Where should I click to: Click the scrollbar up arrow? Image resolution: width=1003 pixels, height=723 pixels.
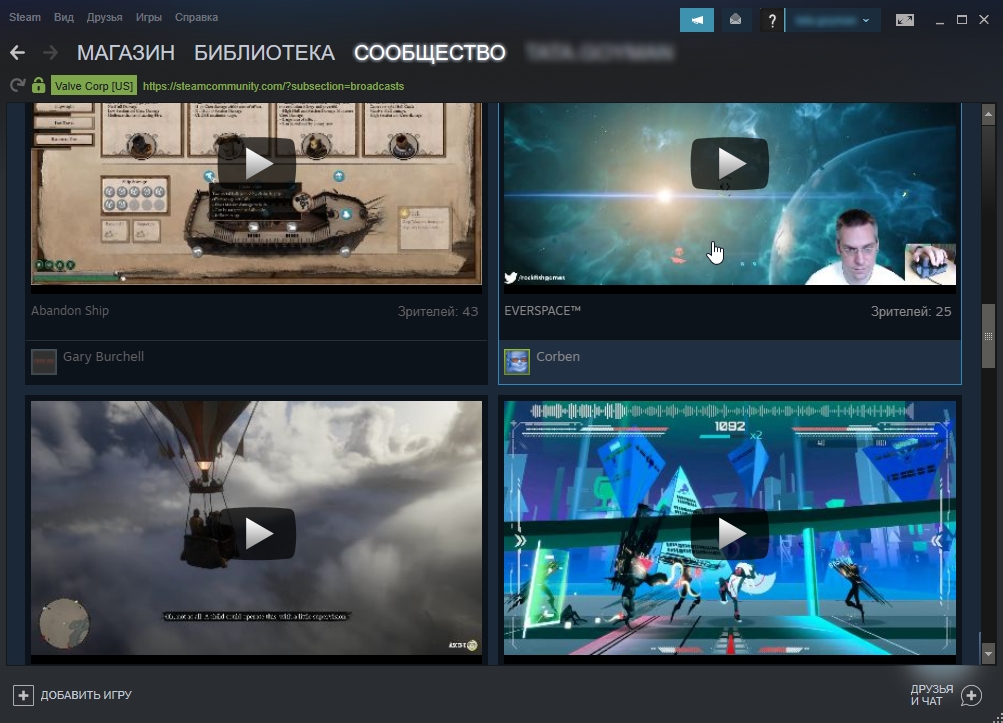(x=988, y=115)
